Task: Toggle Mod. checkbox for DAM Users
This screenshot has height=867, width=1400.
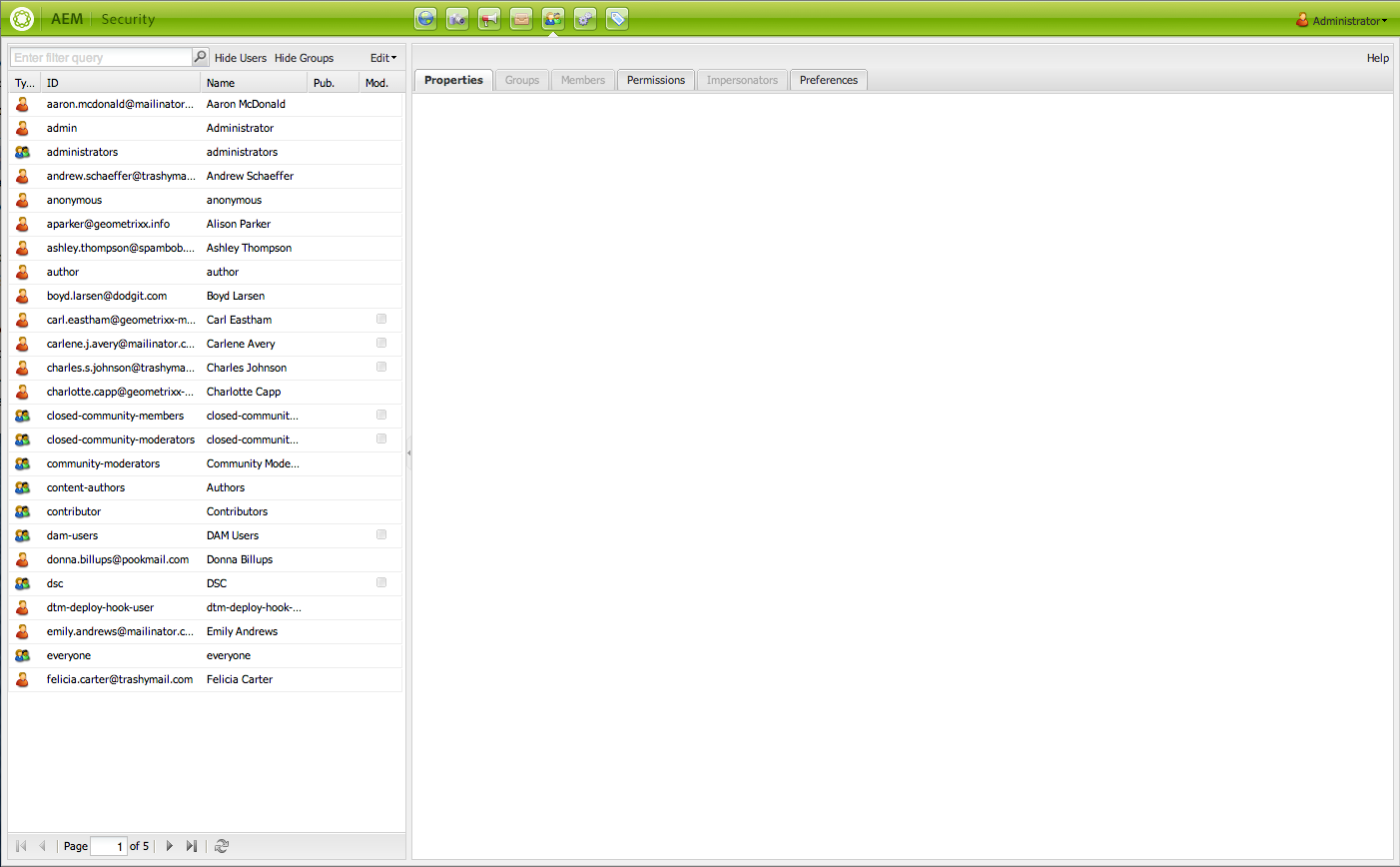Action: [381, 534]
